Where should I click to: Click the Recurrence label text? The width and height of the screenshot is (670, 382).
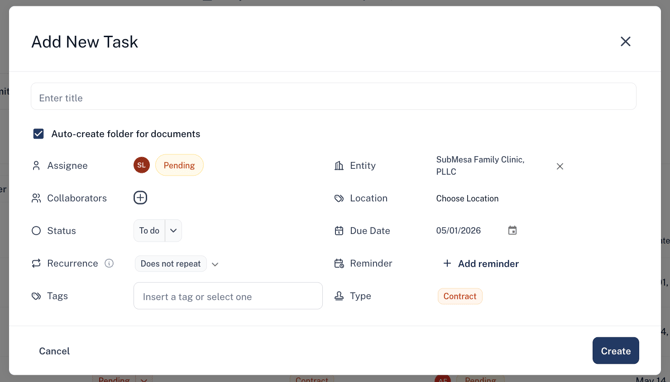click(73, 263)
